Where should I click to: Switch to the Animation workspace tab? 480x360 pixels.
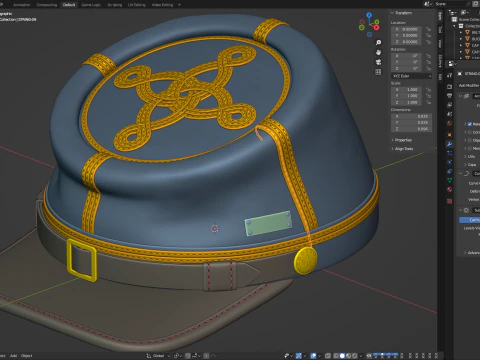click(x=21, y=5)
